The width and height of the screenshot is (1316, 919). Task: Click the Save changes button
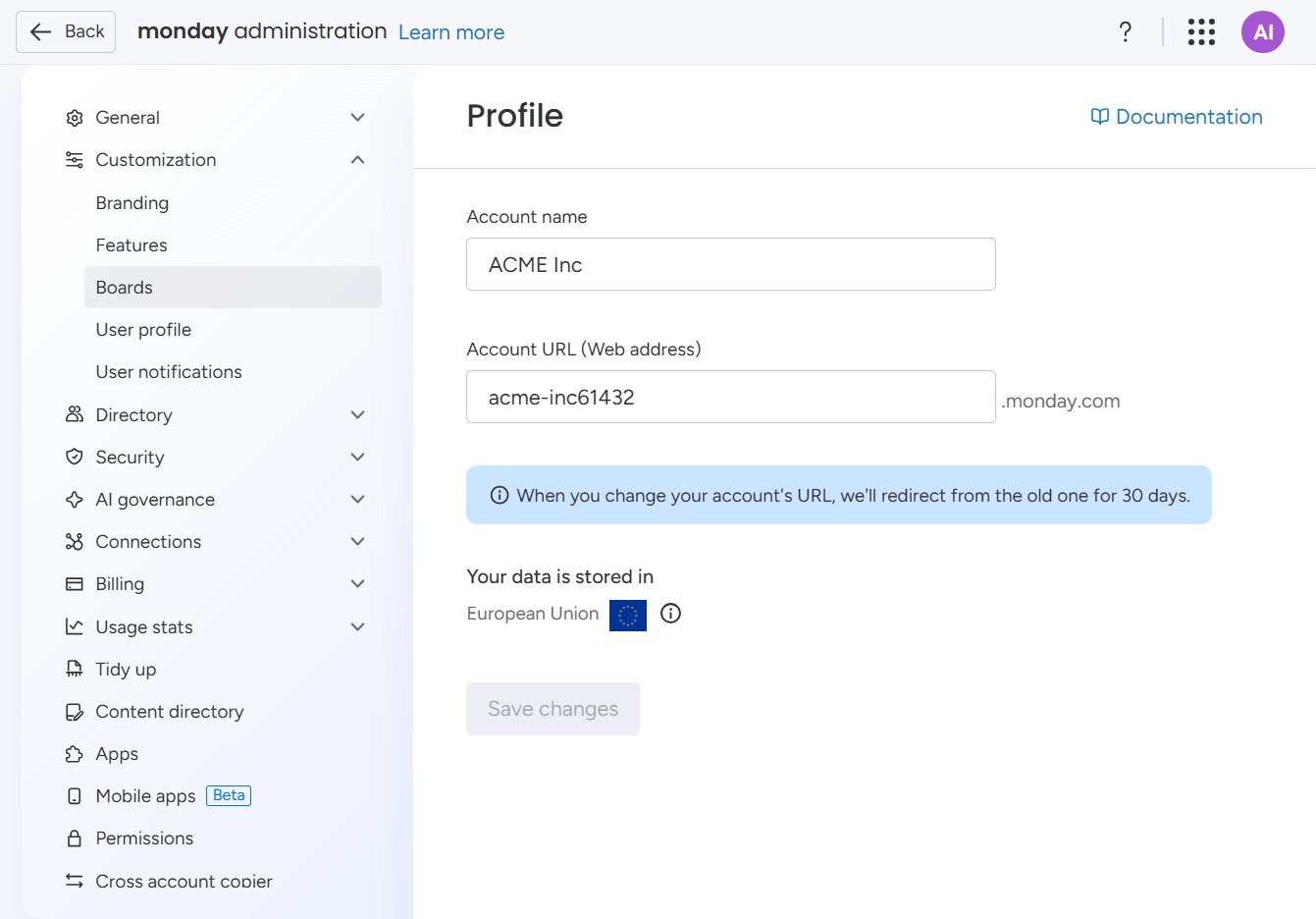pos(553,709)
